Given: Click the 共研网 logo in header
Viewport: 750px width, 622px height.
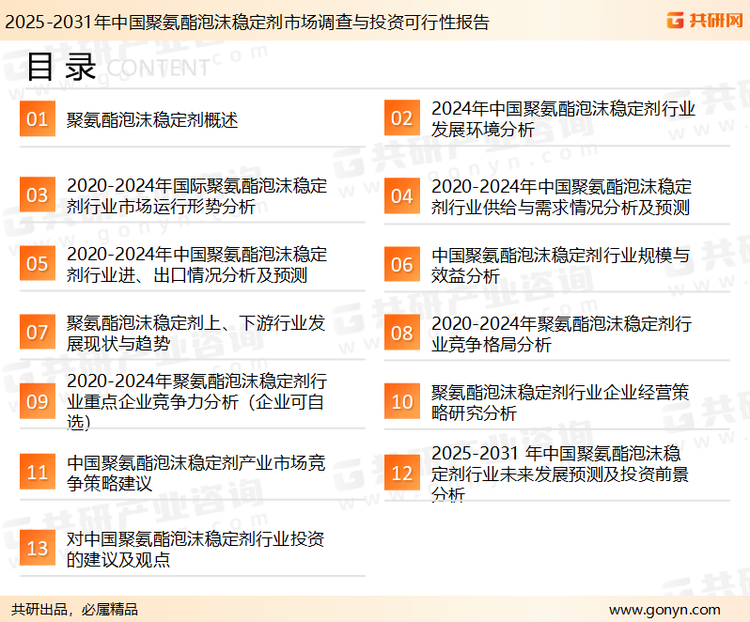Looking at the screenshot, I should click(705, 20).
